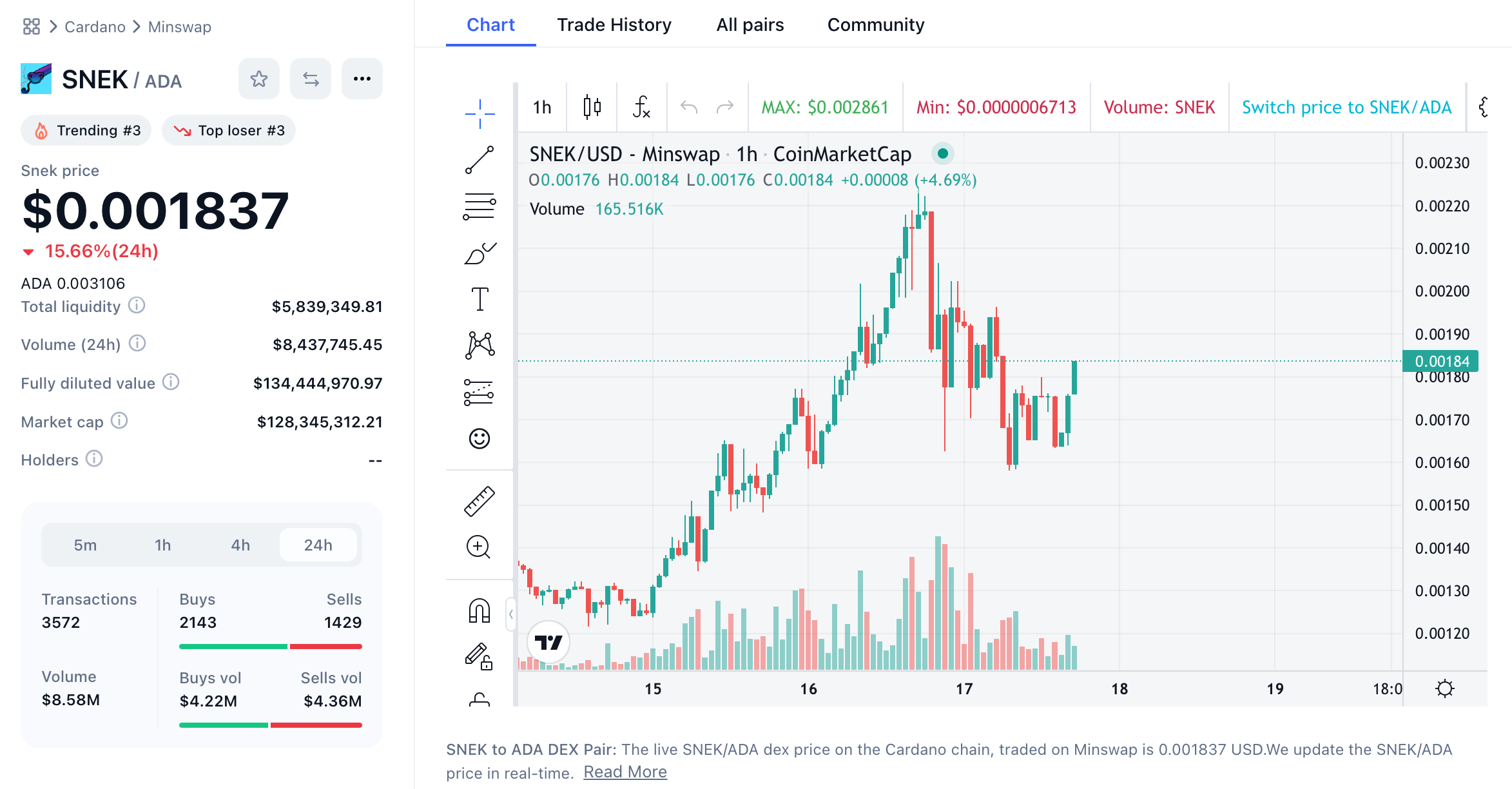Click the Read More link

click(x=625, y=772)
